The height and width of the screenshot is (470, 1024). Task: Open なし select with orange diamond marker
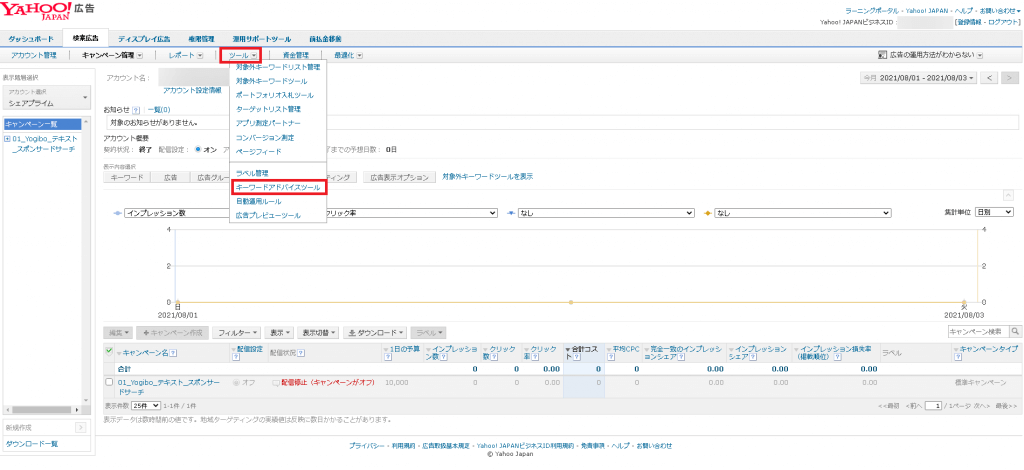(x=803, y=213)
